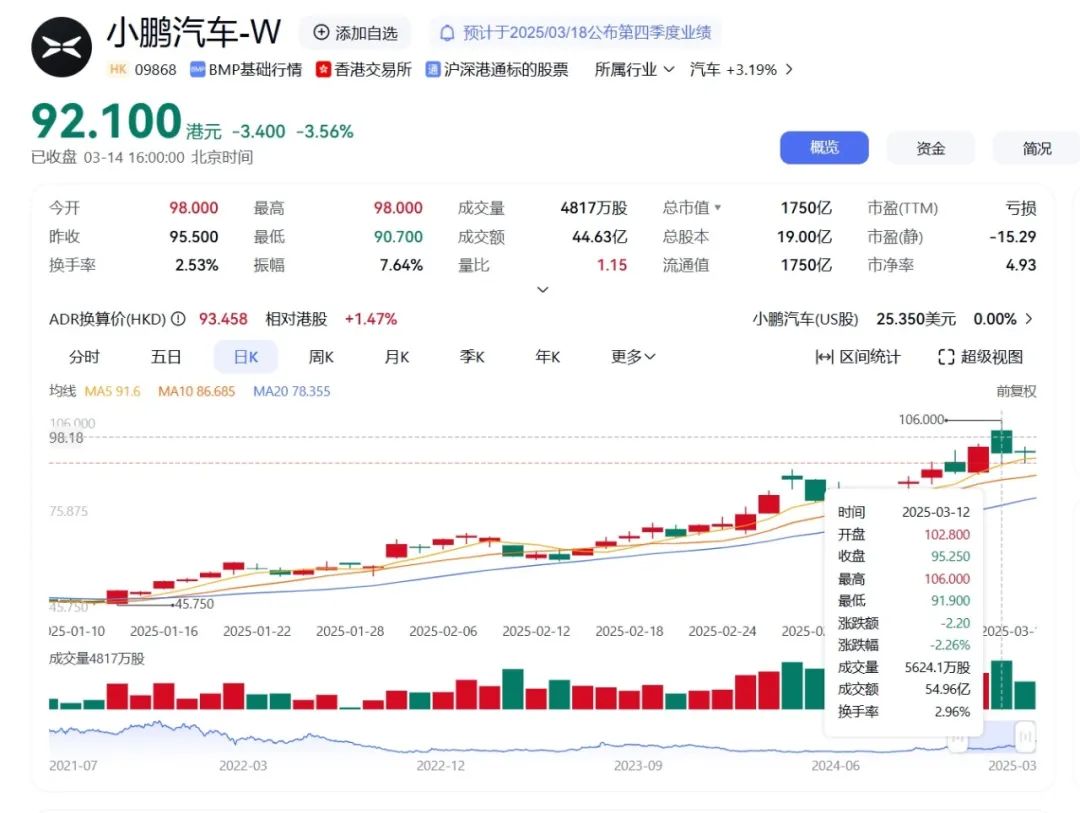Open 所属行业 dropdown

tap(634, 70)
